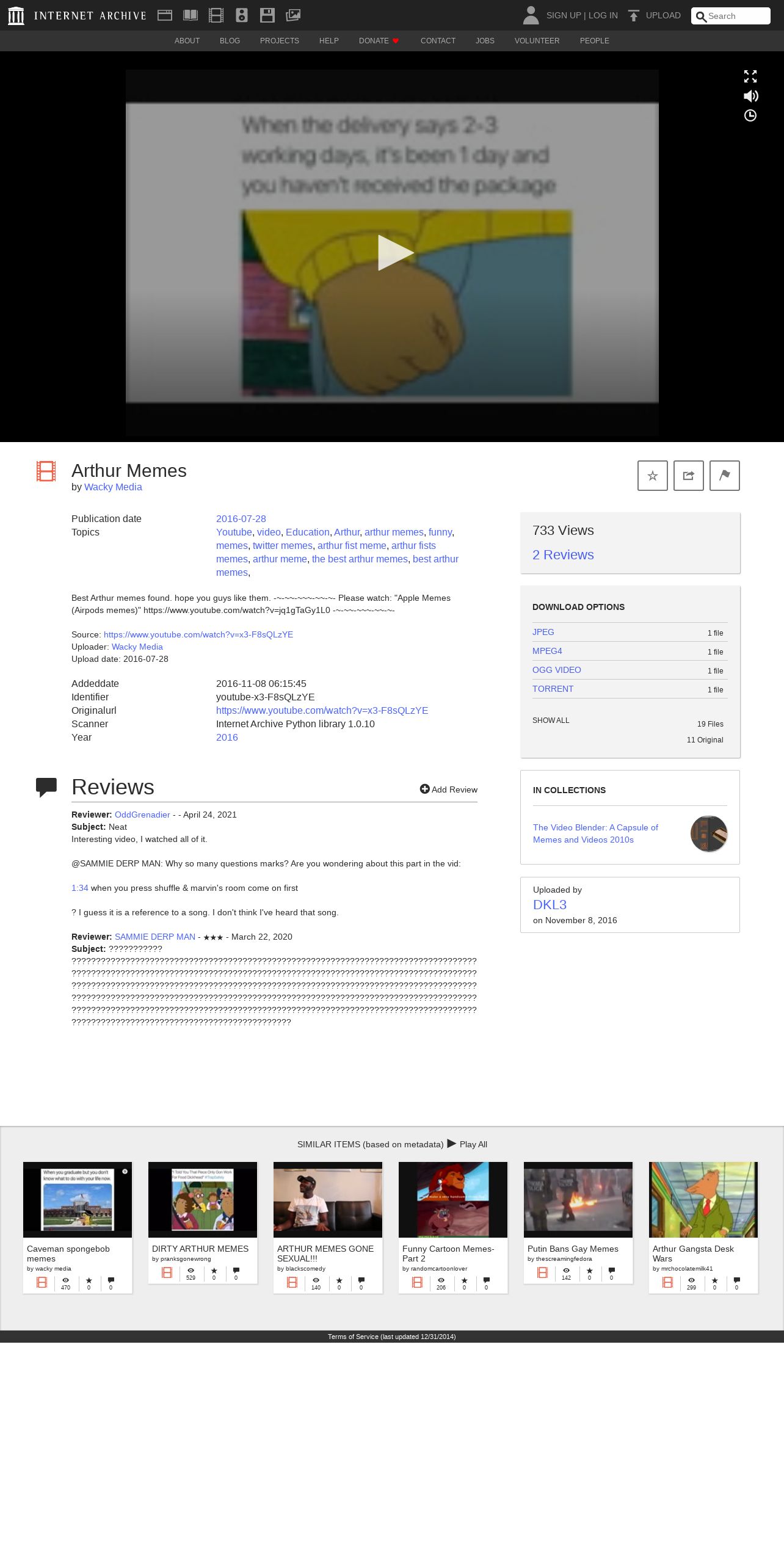
Task: Open the CONTACT menu item
Action: click(438, 41)
